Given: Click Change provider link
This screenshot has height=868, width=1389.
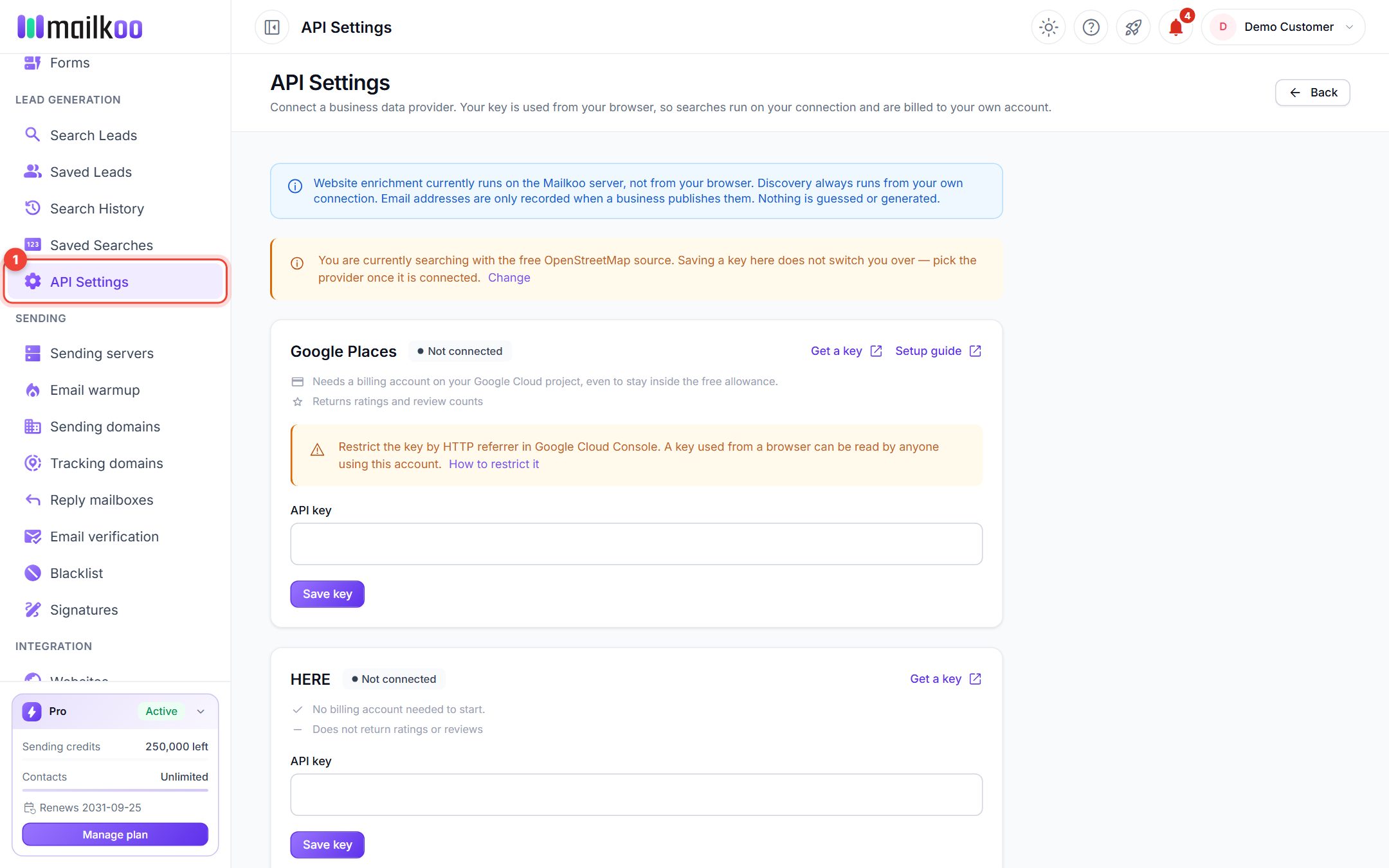Looking at the screenshot, I should (x=509, y=278).
